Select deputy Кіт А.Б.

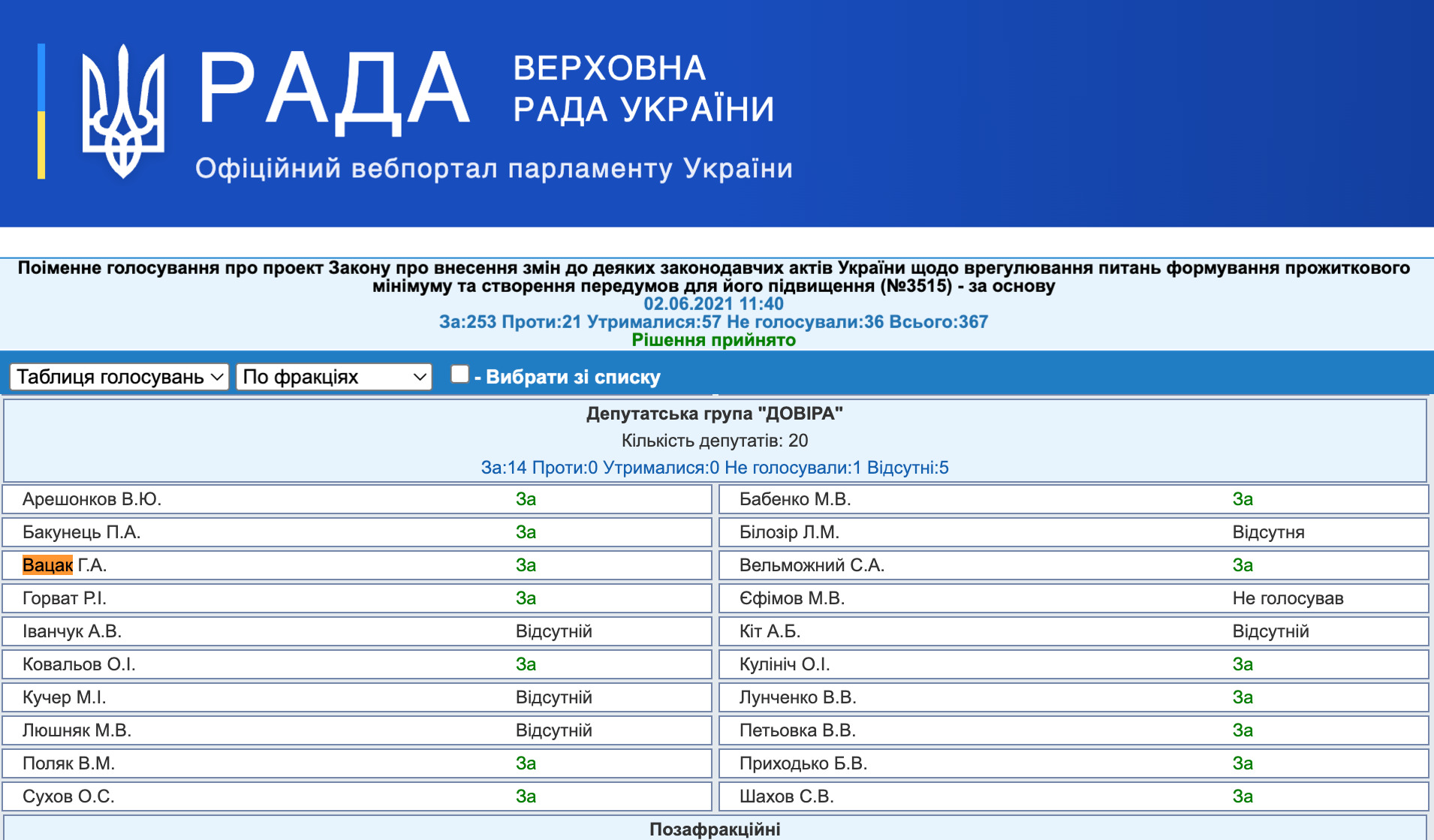coord(770,631)
